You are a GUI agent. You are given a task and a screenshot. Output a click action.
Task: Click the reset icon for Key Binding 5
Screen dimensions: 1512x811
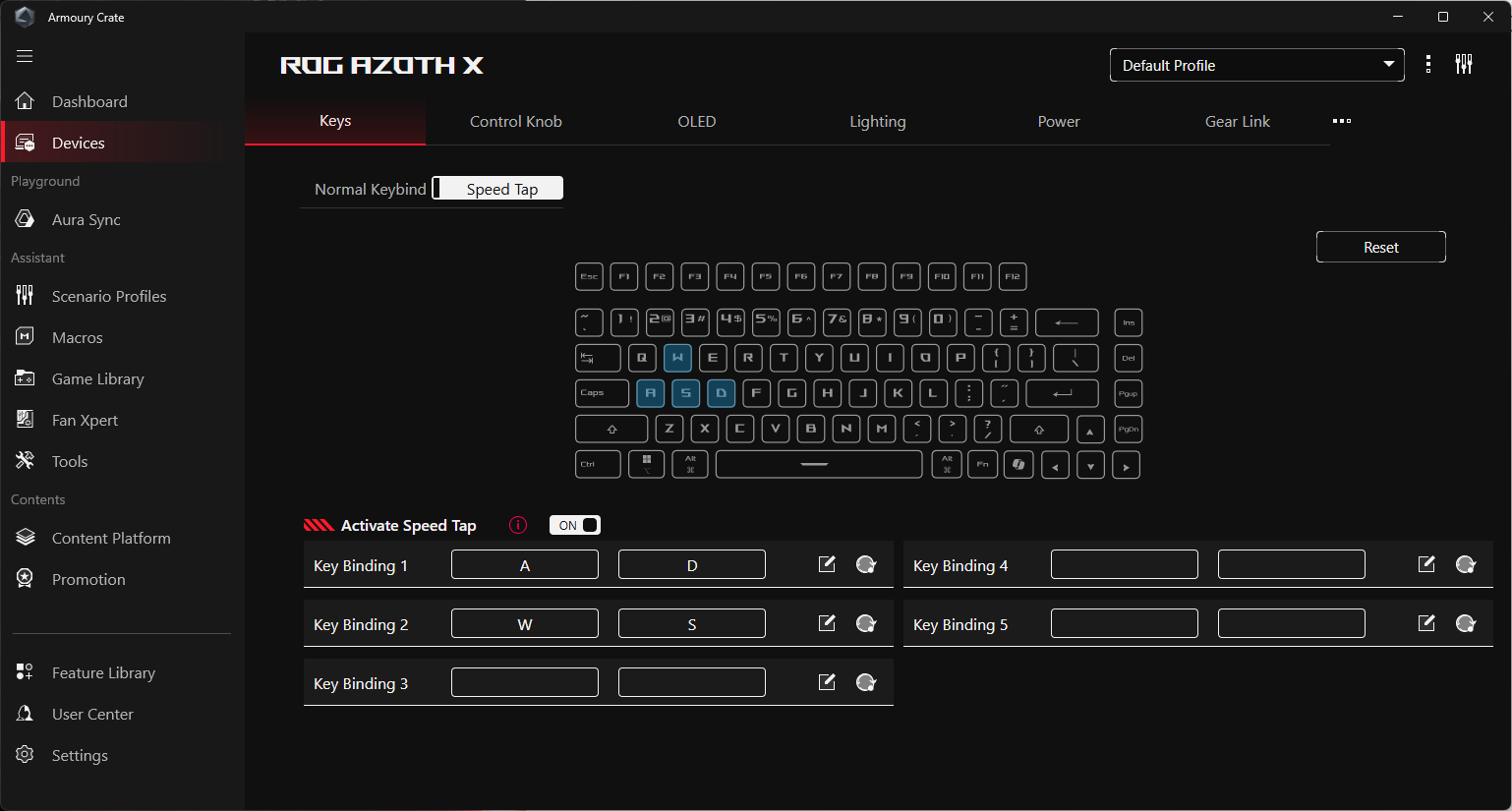pyautogui.click(x=1466, y=623)
